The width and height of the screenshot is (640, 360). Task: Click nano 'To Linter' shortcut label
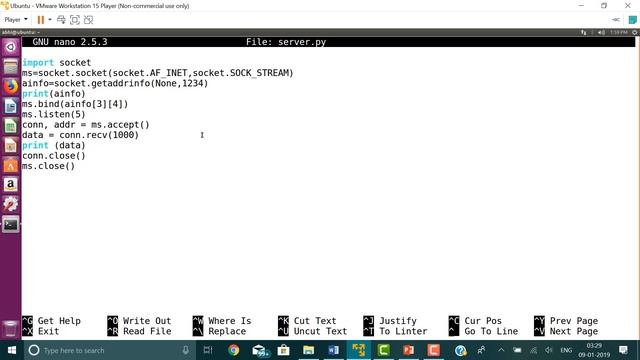coord(403,331)
